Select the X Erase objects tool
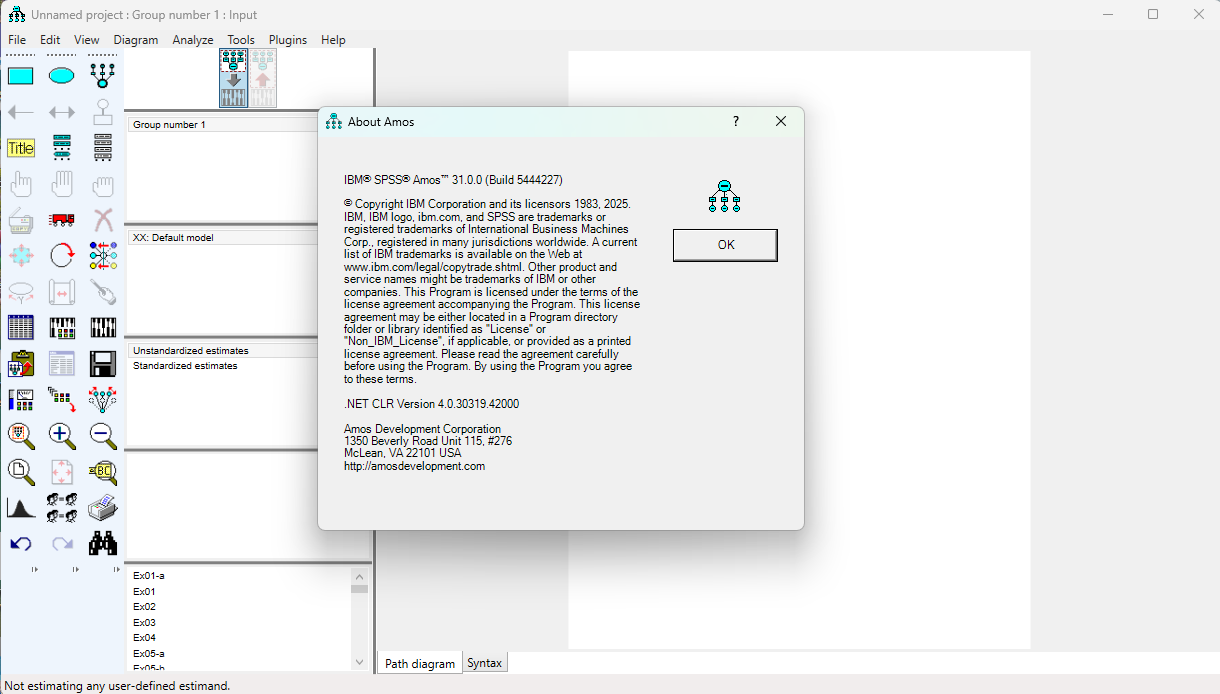The height and width of the screenshot is (694, 1220). tap(103, 220)
